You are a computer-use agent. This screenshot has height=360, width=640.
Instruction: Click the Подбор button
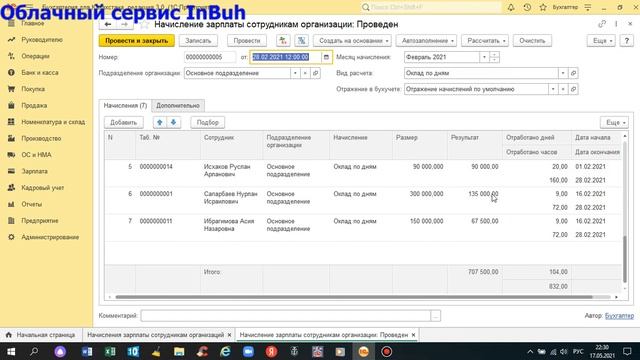tap(208, 122)
